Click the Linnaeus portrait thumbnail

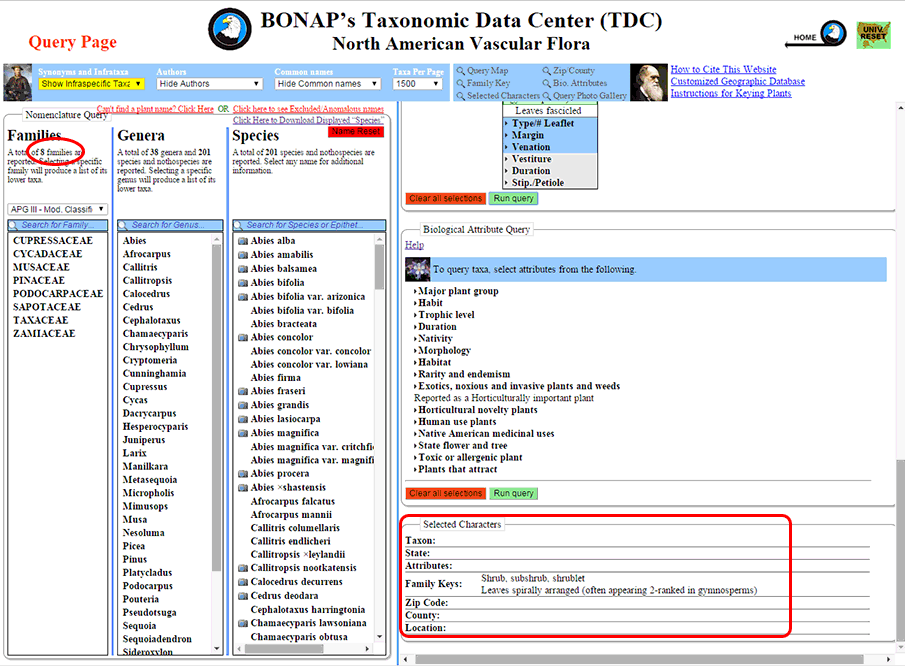click(x=18, y=83)
